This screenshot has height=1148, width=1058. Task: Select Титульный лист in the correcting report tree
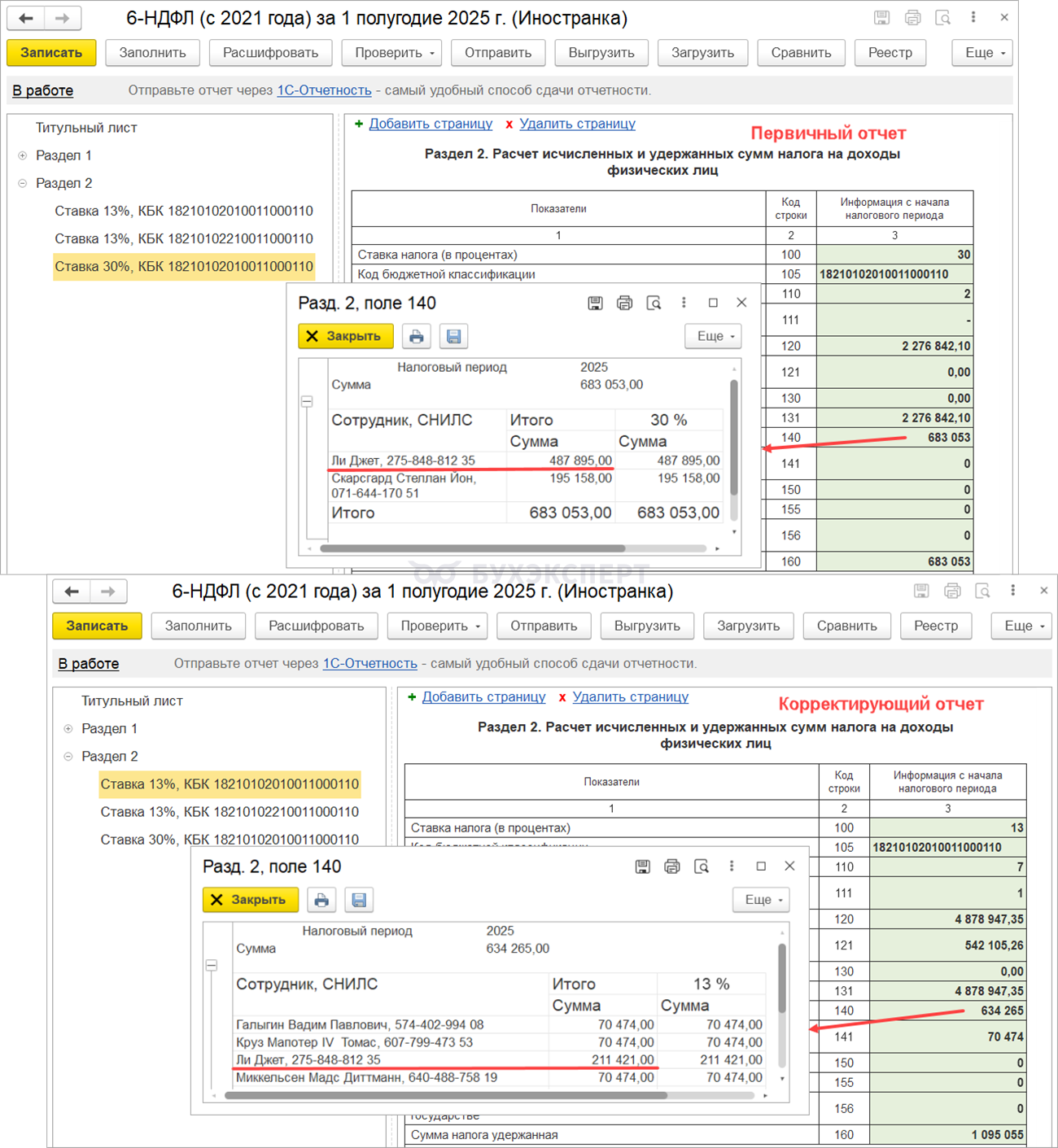pyautogui.click(x=132, y=701)
